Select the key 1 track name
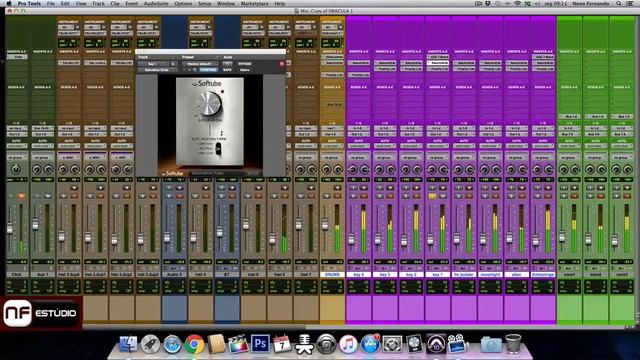 pos(437,275)
